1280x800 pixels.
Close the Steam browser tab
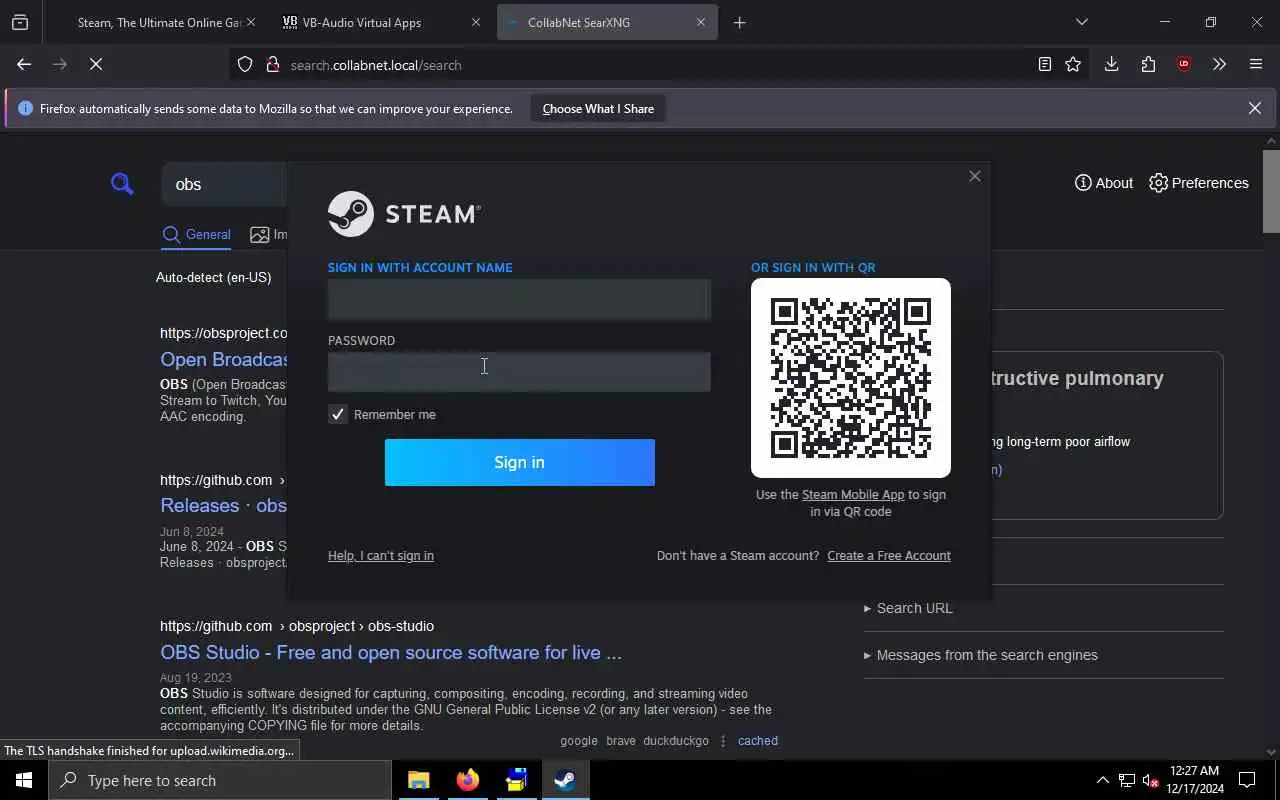tap(251, 22)
